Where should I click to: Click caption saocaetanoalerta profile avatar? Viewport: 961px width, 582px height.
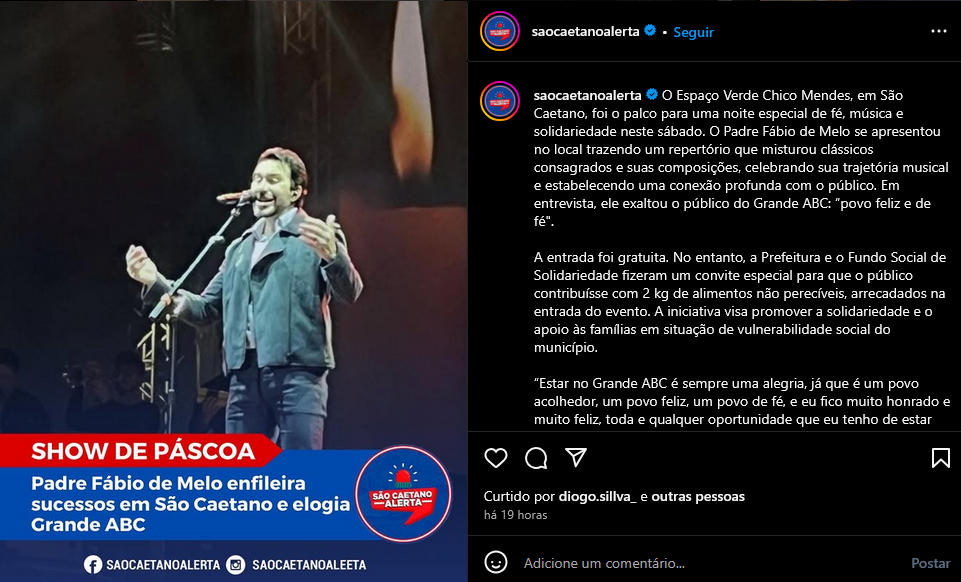tap(500, 101)
